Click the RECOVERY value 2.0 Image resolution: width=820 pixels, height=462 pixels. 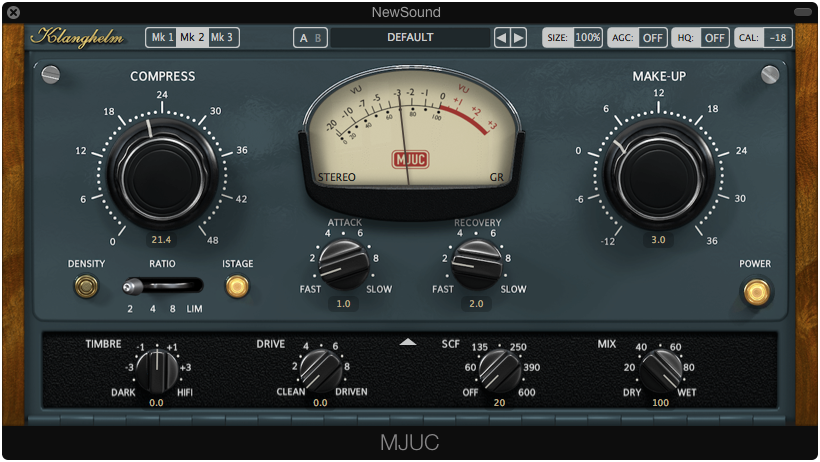point(476,303)
